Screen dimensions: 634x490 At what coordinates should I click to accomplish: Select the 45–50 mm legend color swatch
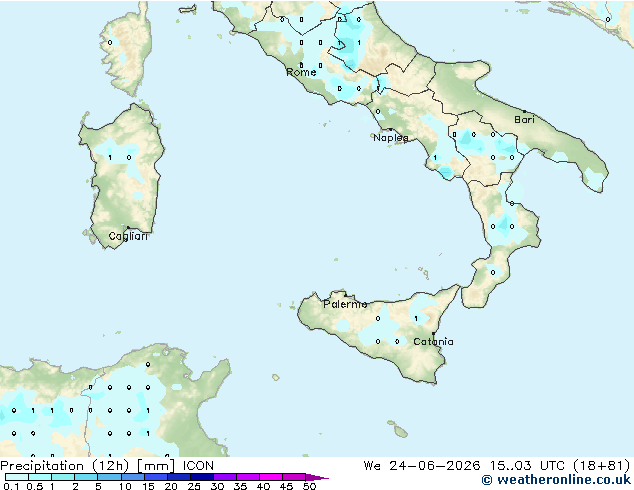294,477
